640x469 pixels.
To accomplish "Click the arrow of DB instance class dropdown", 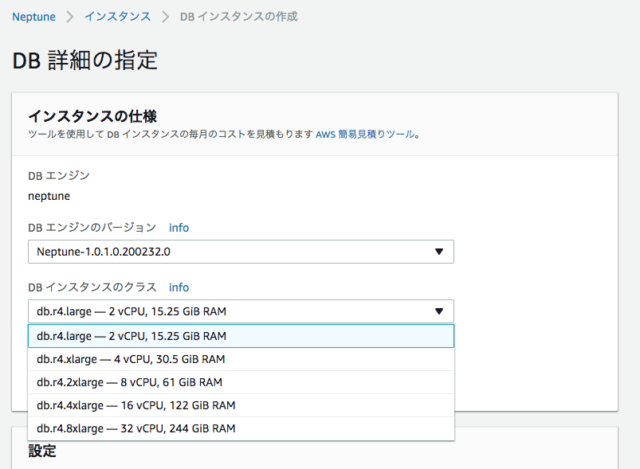I will pos(439,311).
